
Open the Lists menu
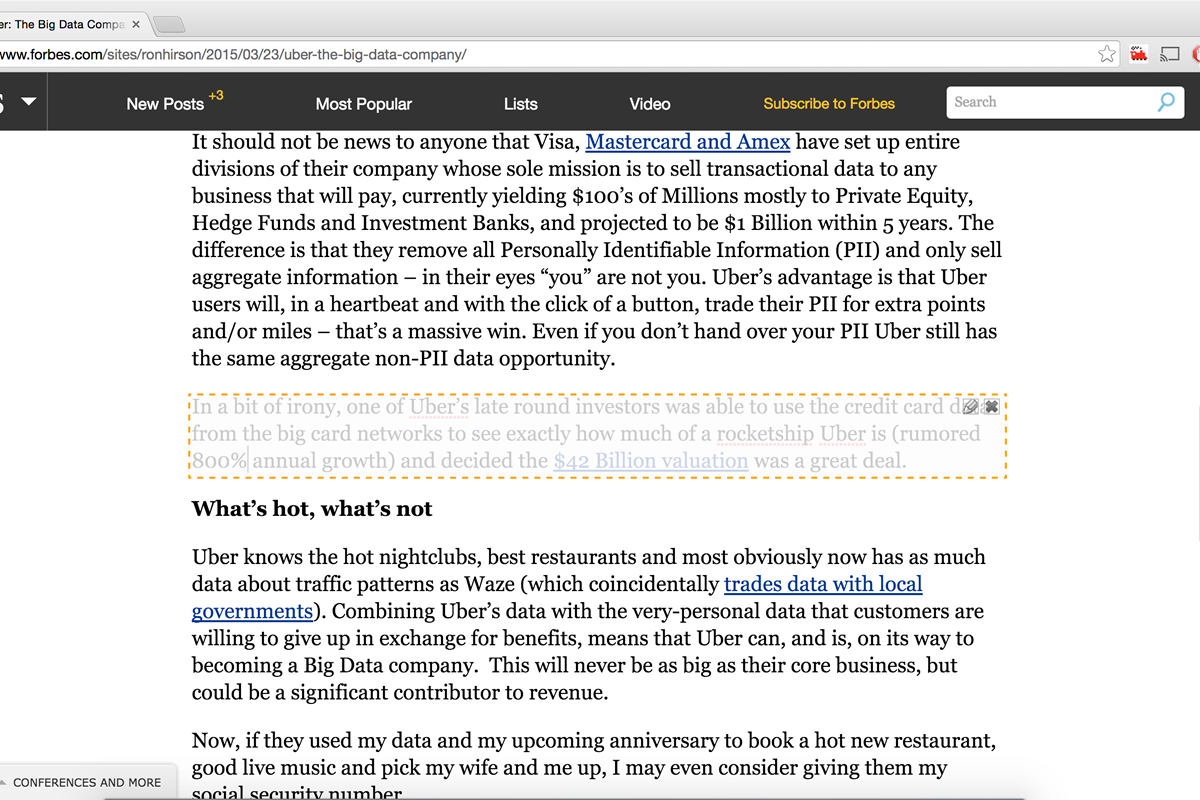pos(521,104)
